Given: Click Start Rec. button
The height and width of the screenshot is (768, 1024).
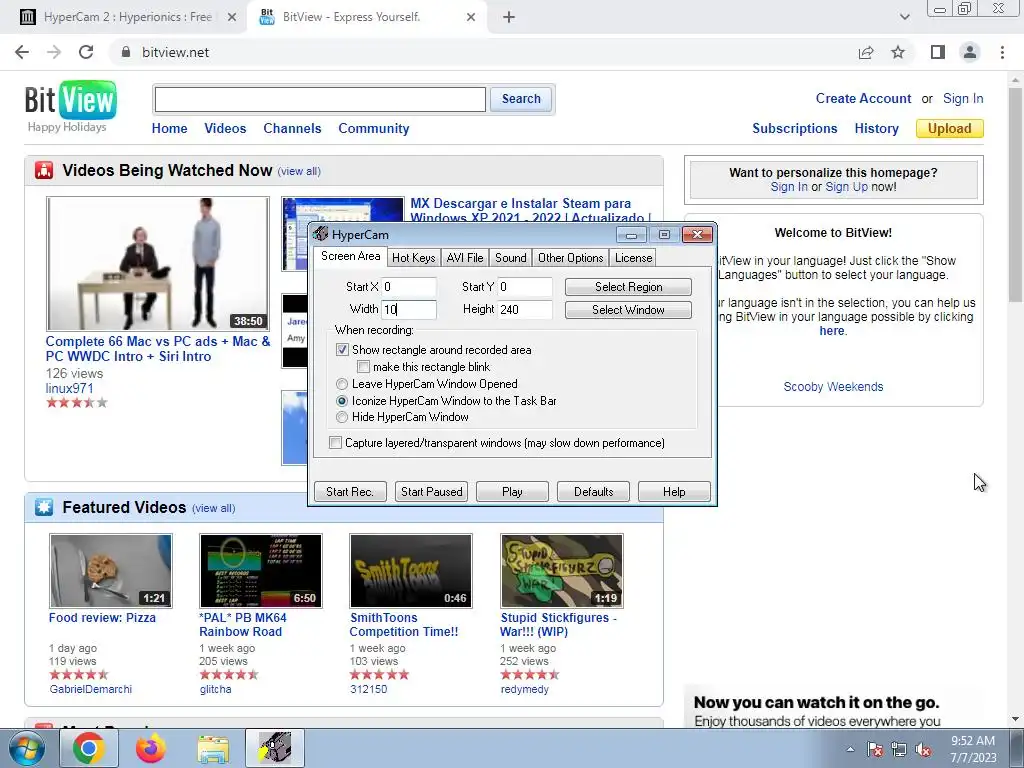Looking at the screenshot, I should coord(350,492).
